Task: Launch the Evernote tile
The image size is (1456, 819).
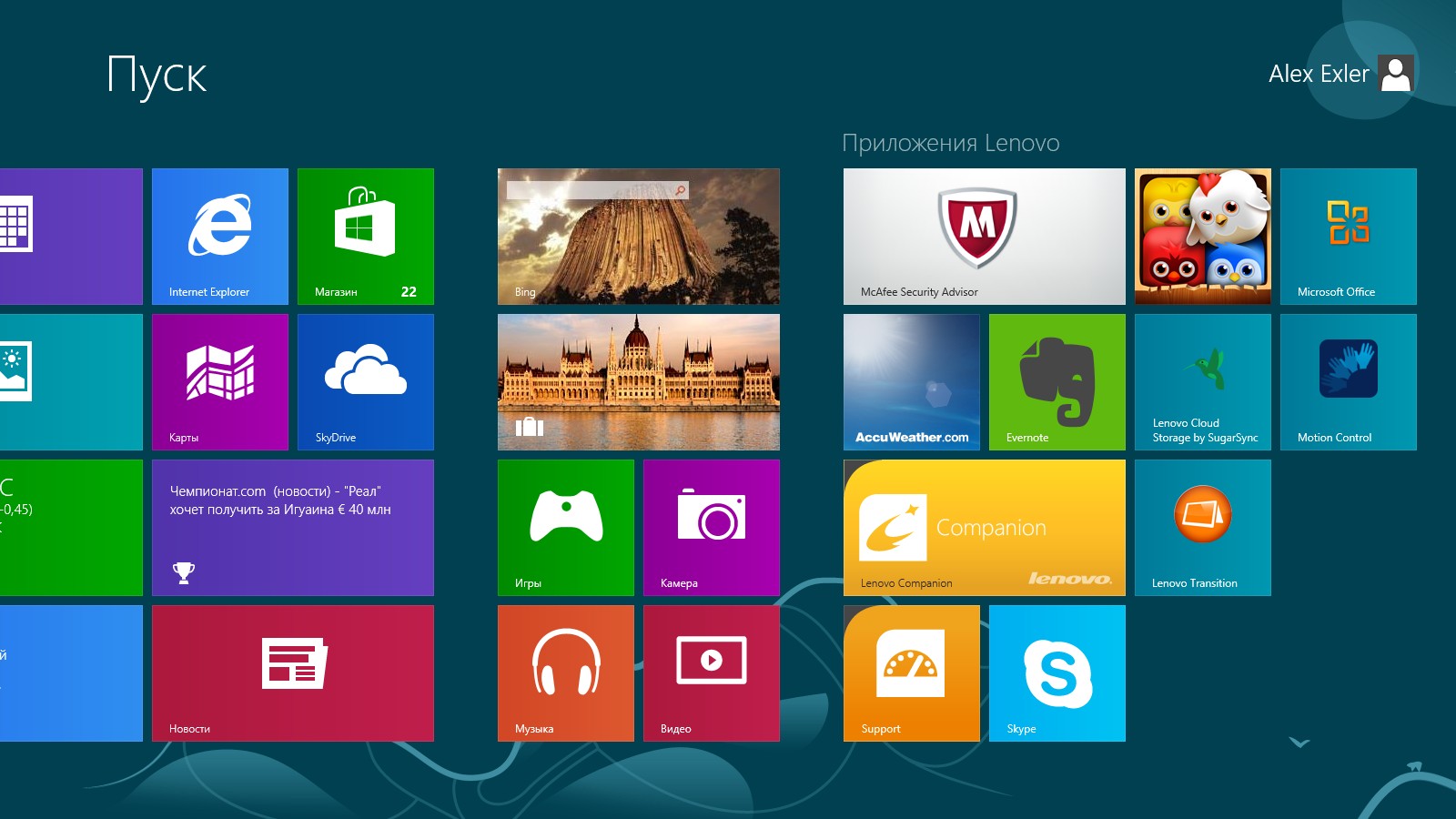Action: 1057,382
